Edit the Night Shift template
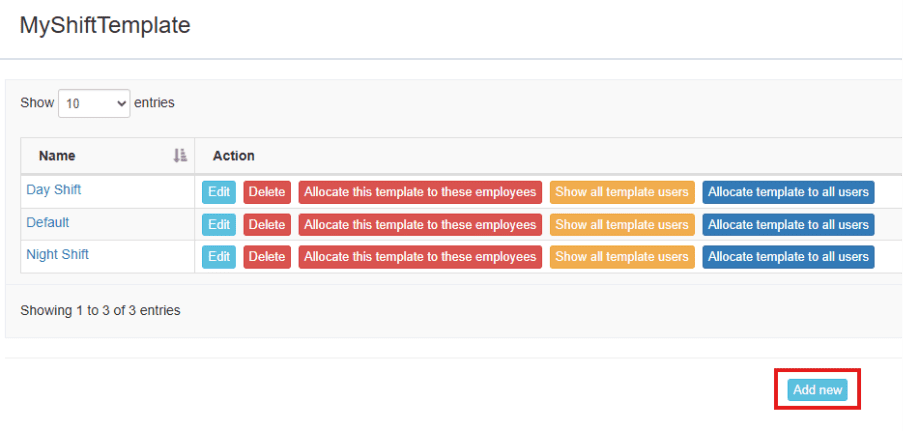 coord(219,257)
